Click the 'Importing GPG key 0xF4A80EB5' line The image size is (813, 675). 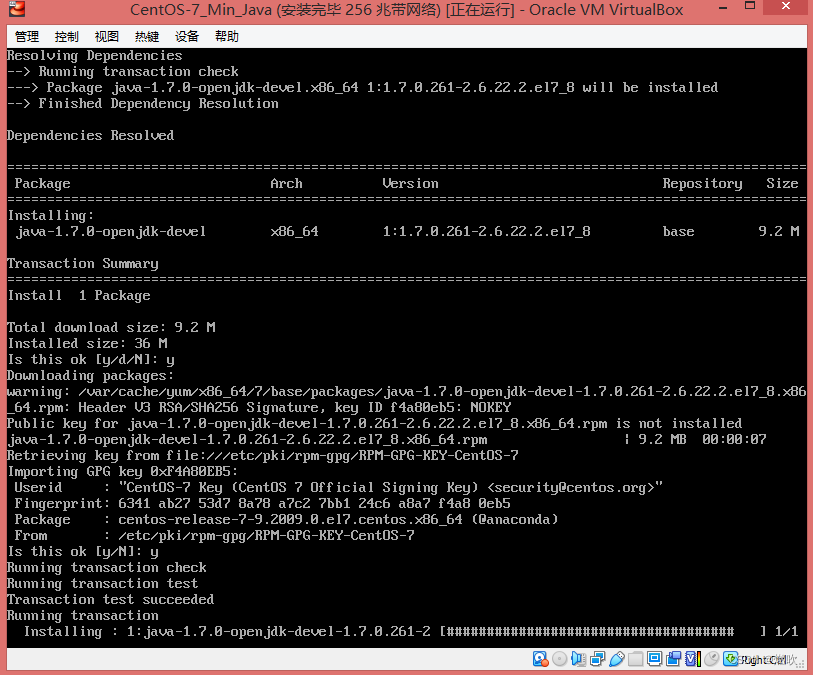[x=122, y=471]
